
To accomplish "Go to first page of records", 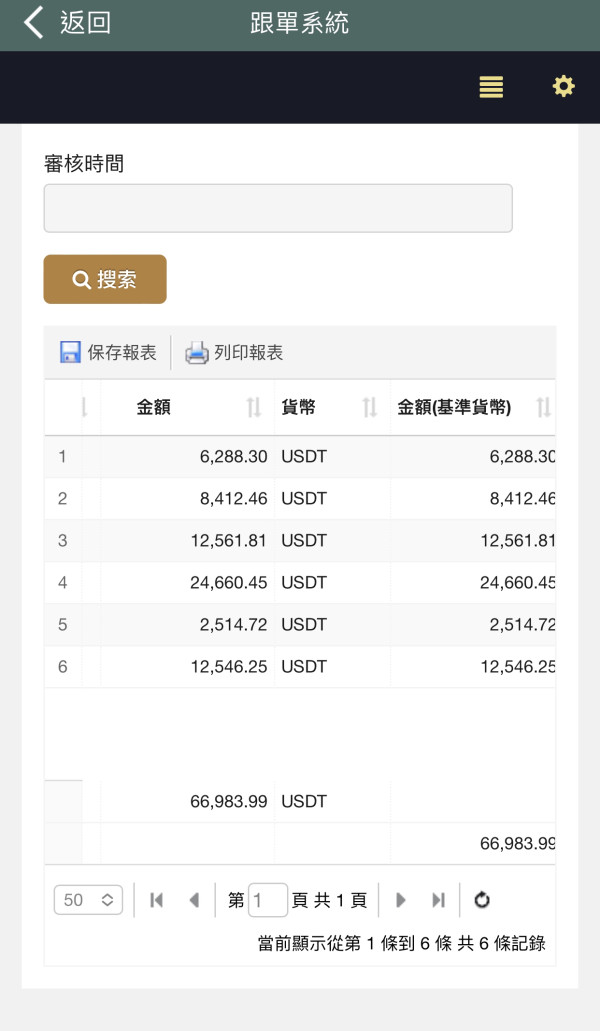I will (156, 900).
